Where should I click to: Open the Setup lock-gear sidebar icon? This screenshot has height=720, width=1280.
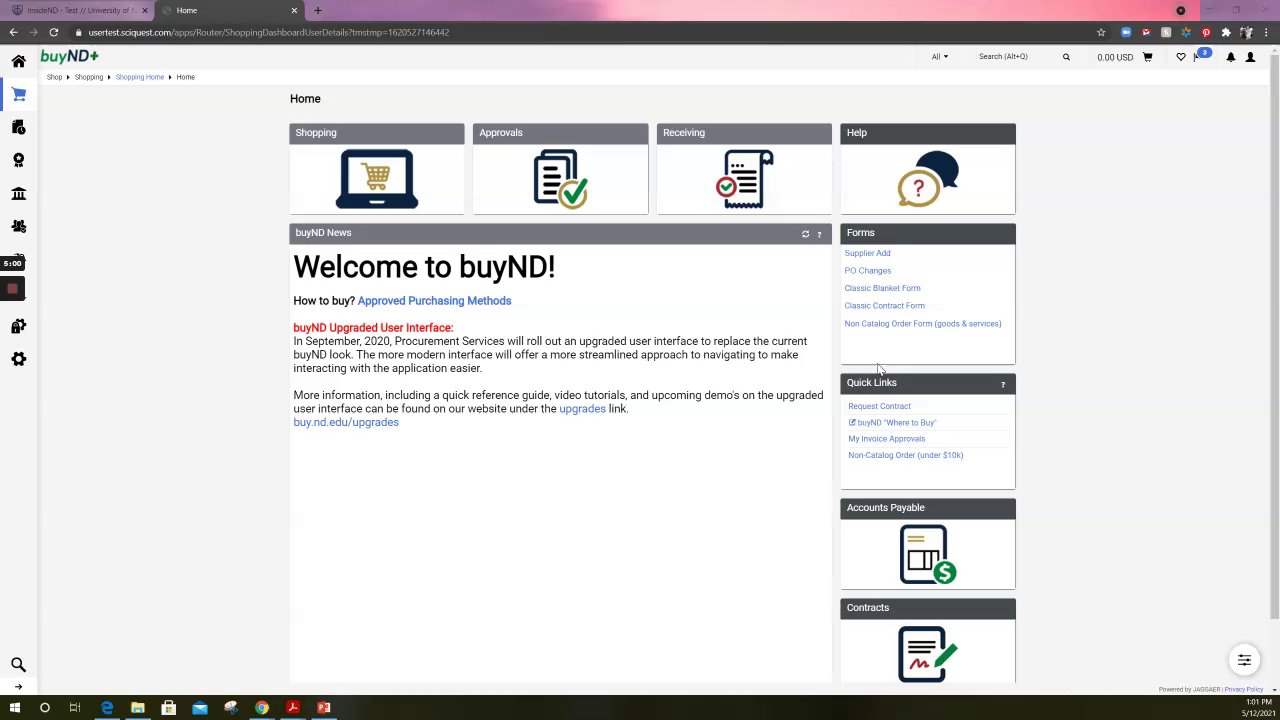tap(18, 326)
